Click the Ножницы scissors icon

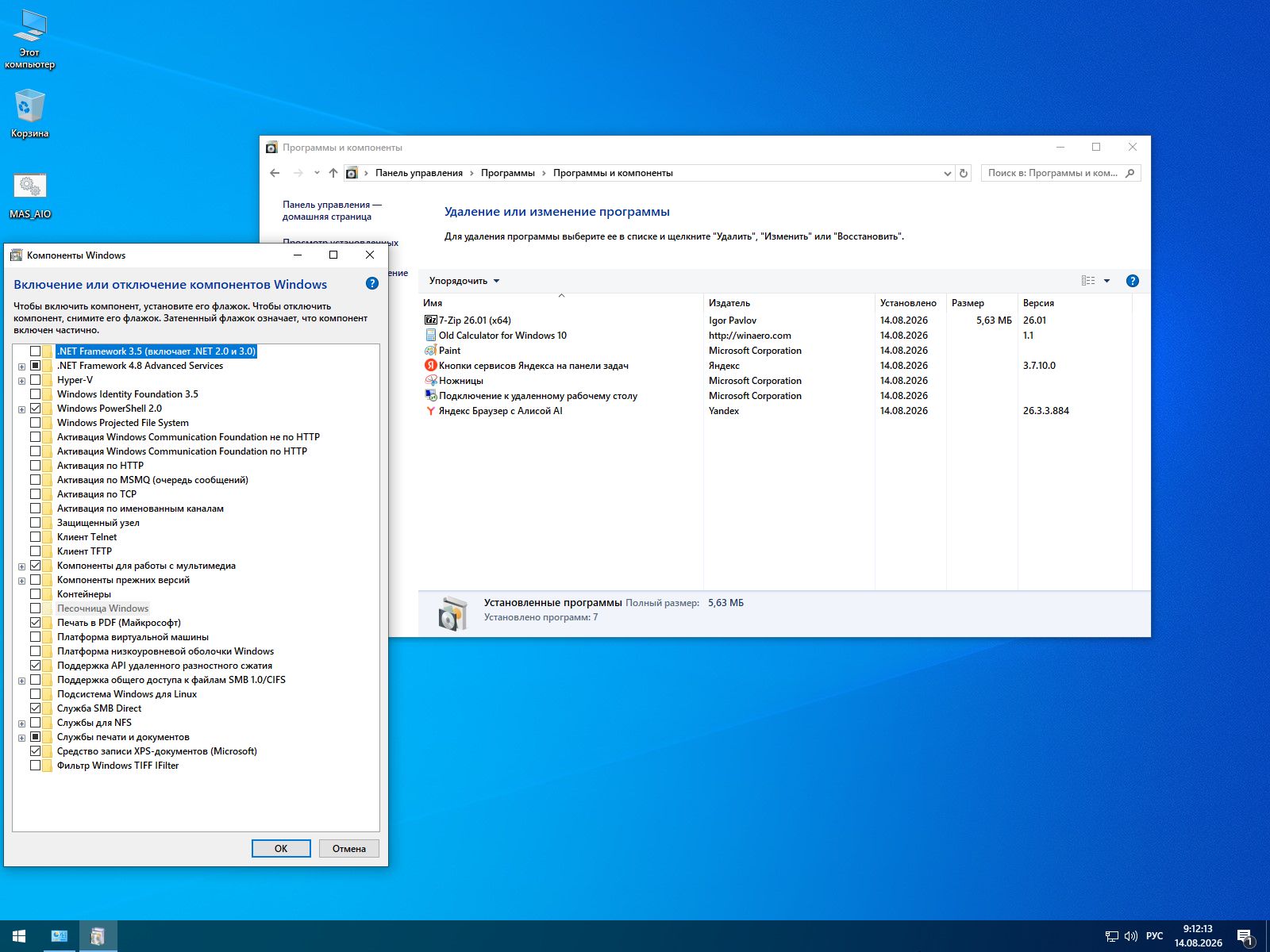(431, 381)
